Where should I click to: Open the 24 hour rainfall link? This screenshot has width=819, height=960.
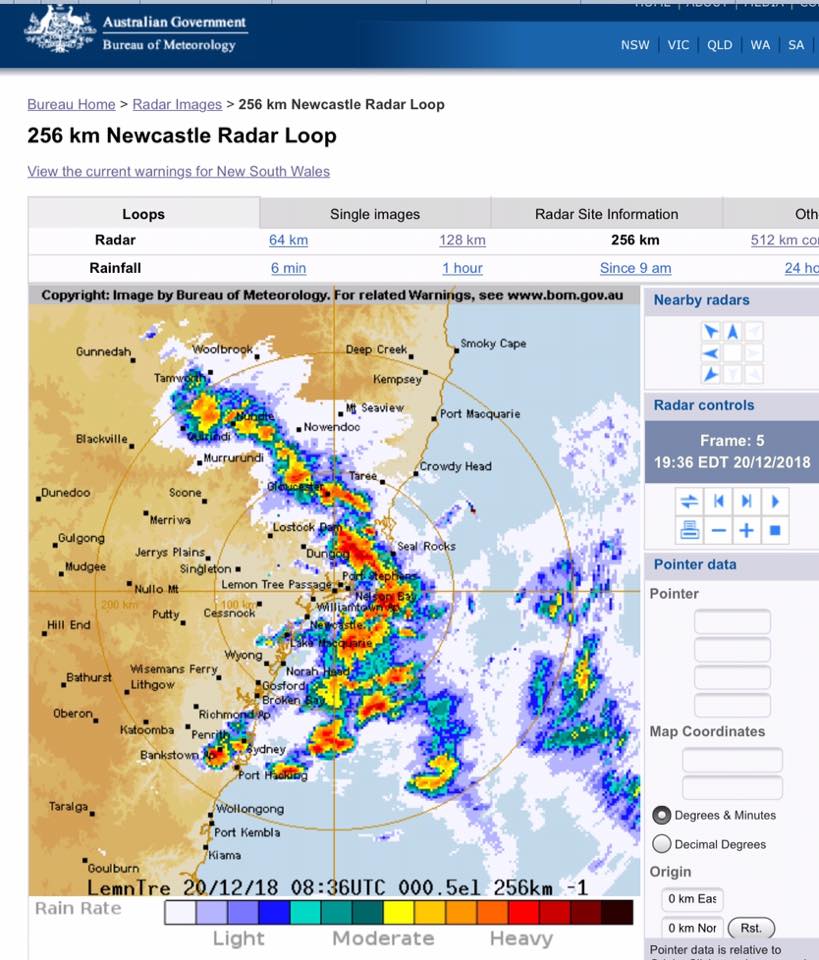tap(802, 268)
